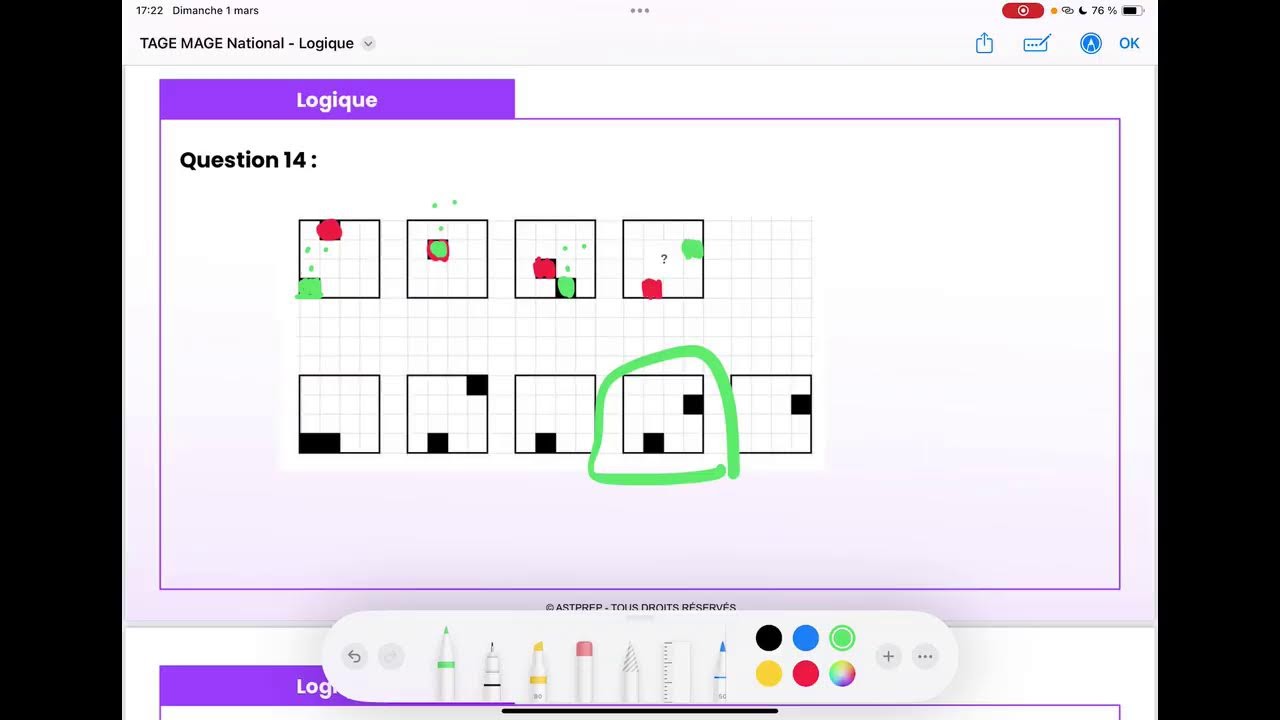Choose the red color swatch
The width and height of the screenshot is (1280, 720).
(x=806, y=674)
